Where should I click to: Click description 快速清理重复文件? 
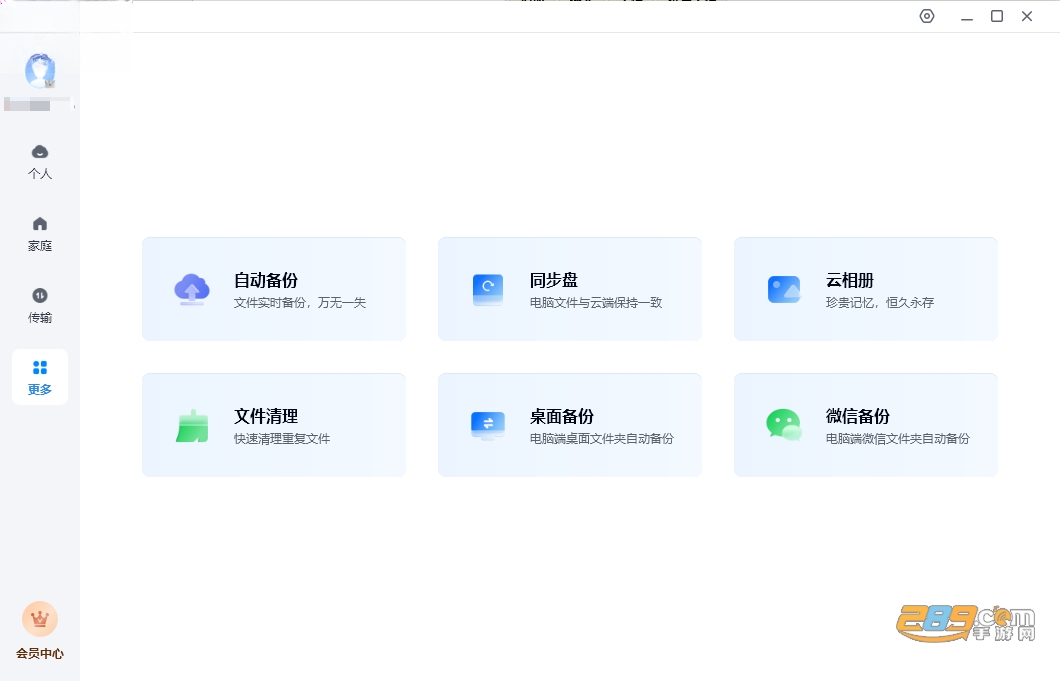(x=282, y=439)
